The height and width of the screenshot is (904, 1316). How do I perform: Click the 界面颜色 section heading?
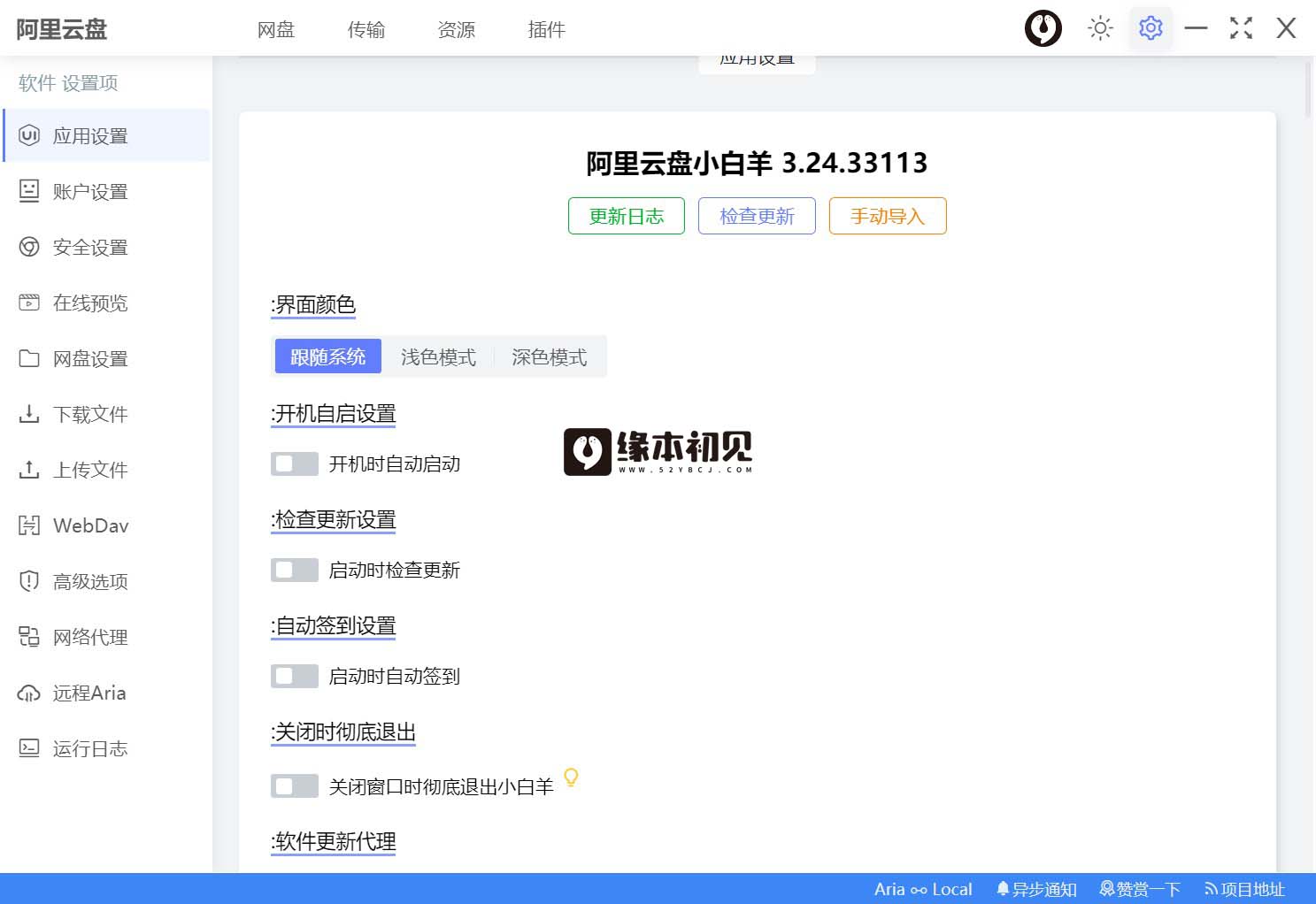(313, 304)
